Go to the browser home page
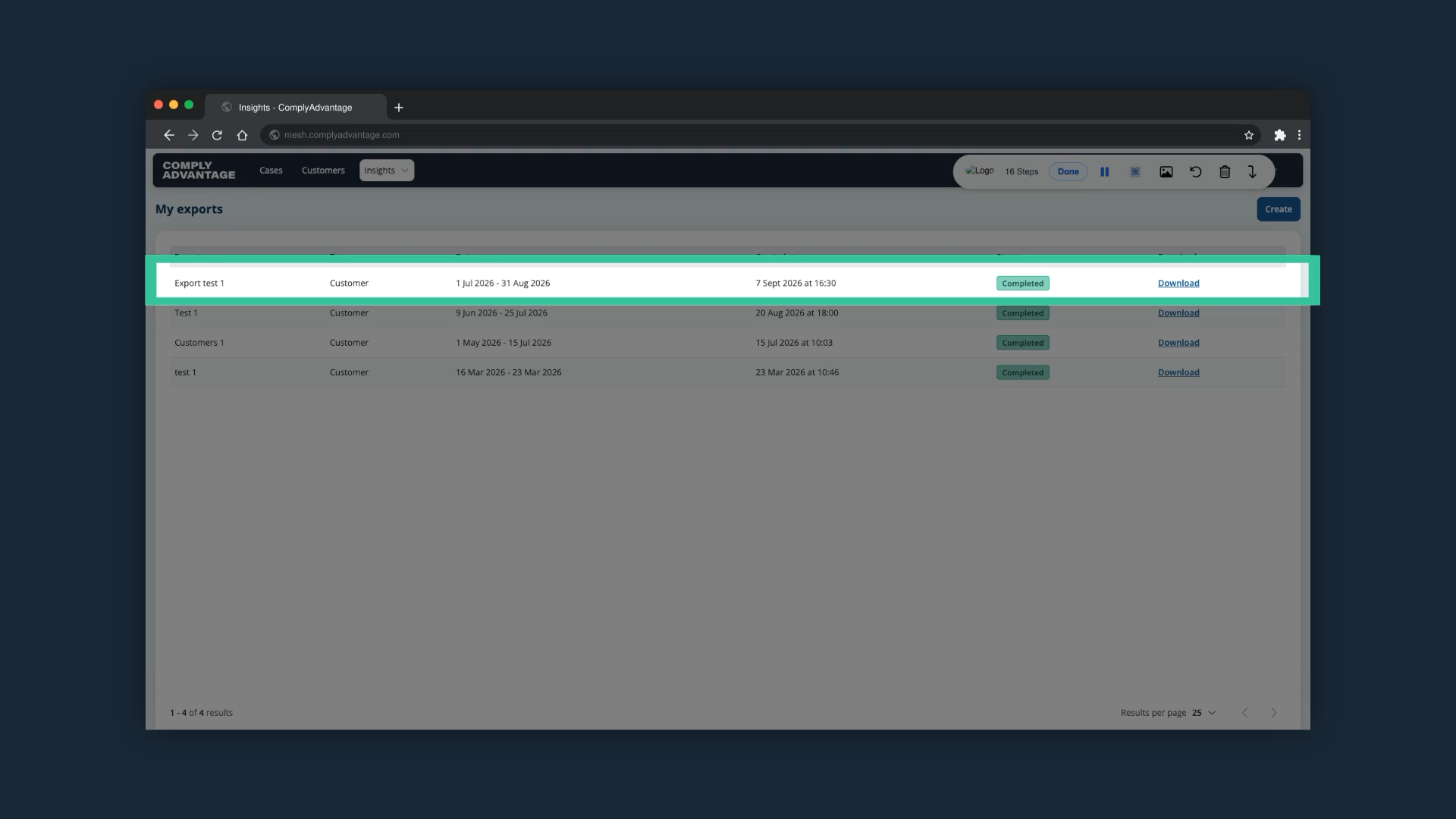The image size is (1456, 819). click(x=242, y=135)
